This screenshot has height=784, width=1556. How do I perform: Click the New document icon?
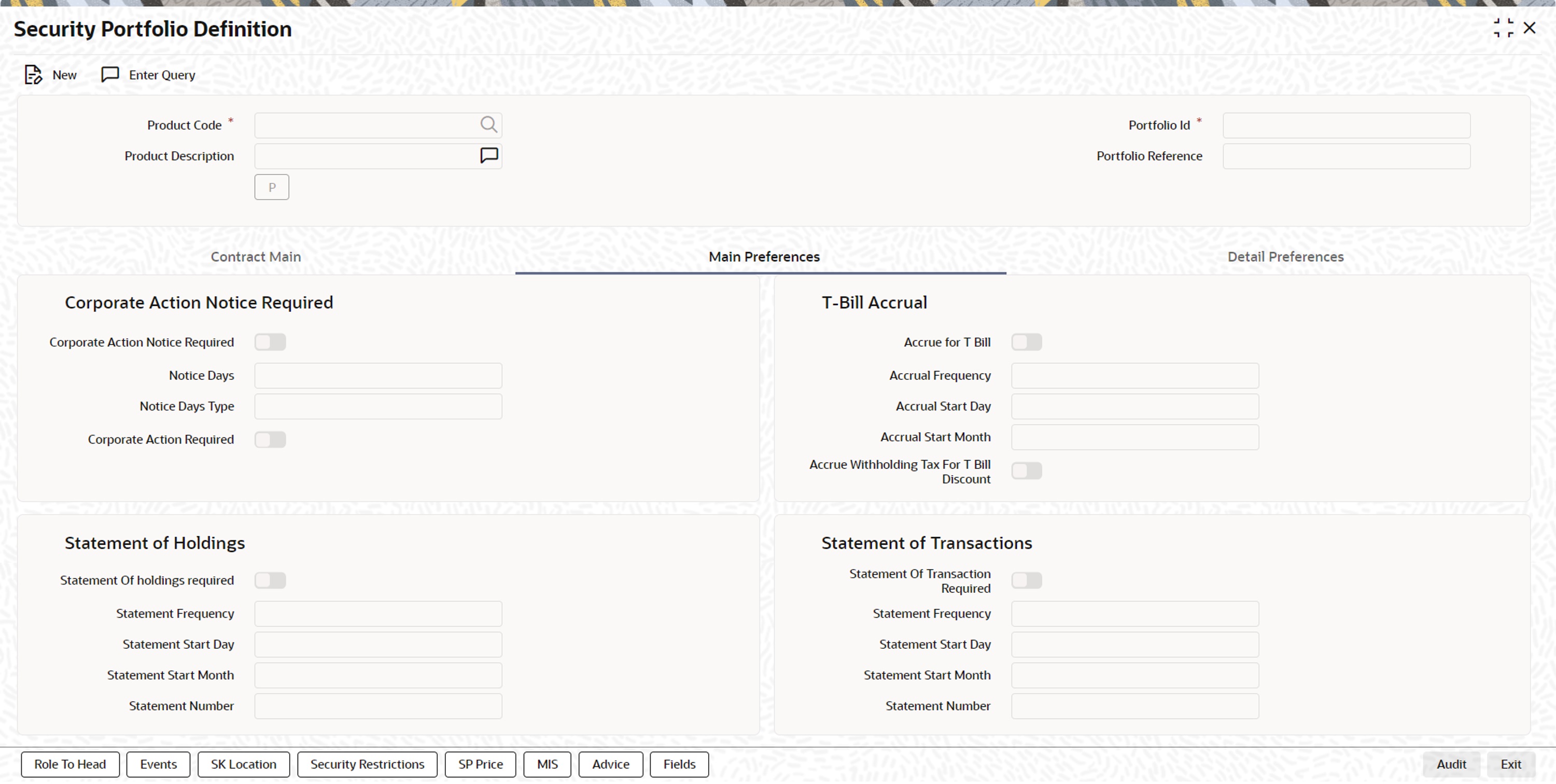[x=33, y=75]
